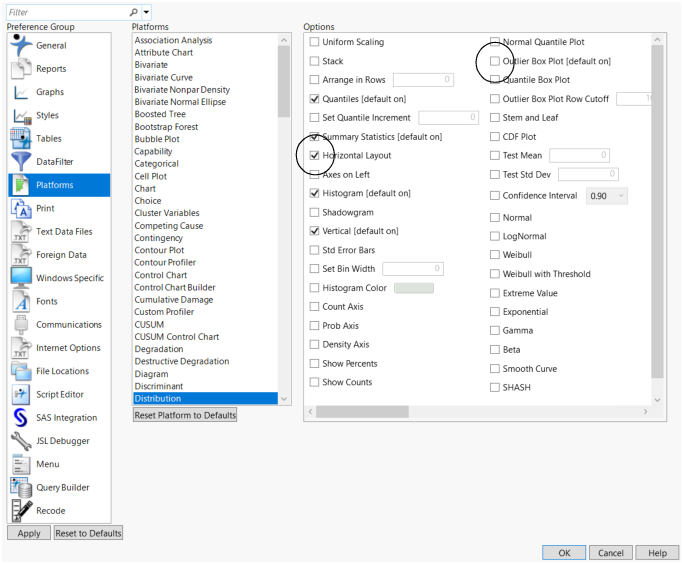Click Reset Platform to Defaults button
Image resolution: width=682 pixels, height=564 pixels.
click(185, 415)
